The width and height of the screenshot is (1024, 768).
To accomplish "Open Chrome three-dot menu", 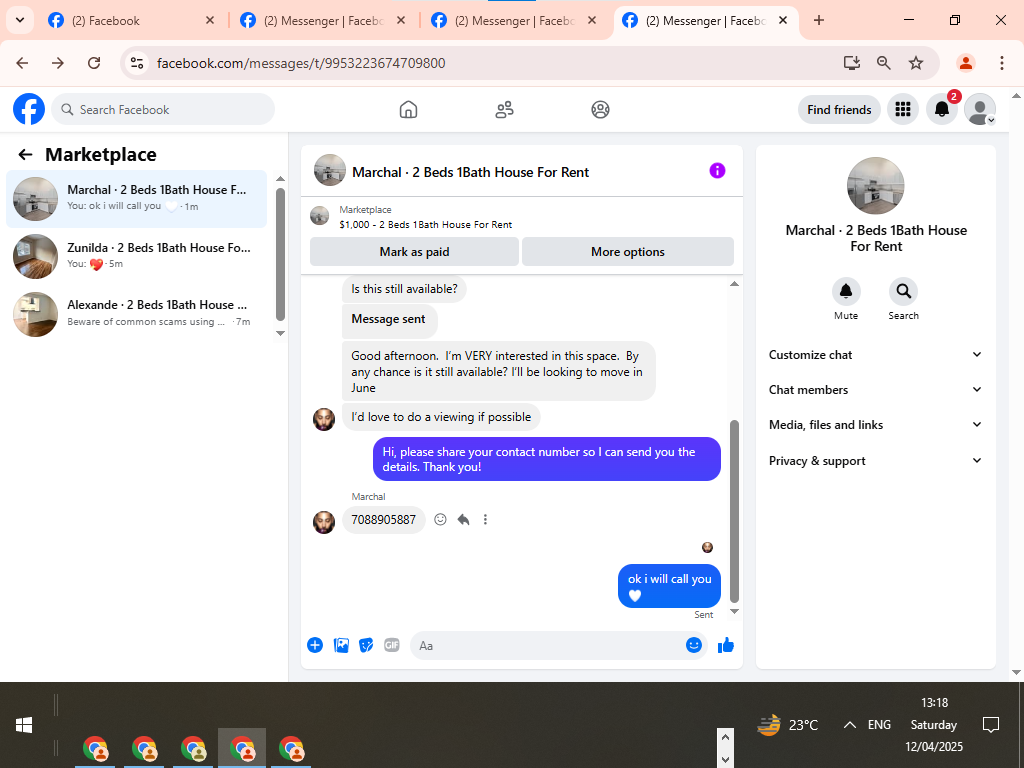I will pyautogui.click(x=1001, y=63).
